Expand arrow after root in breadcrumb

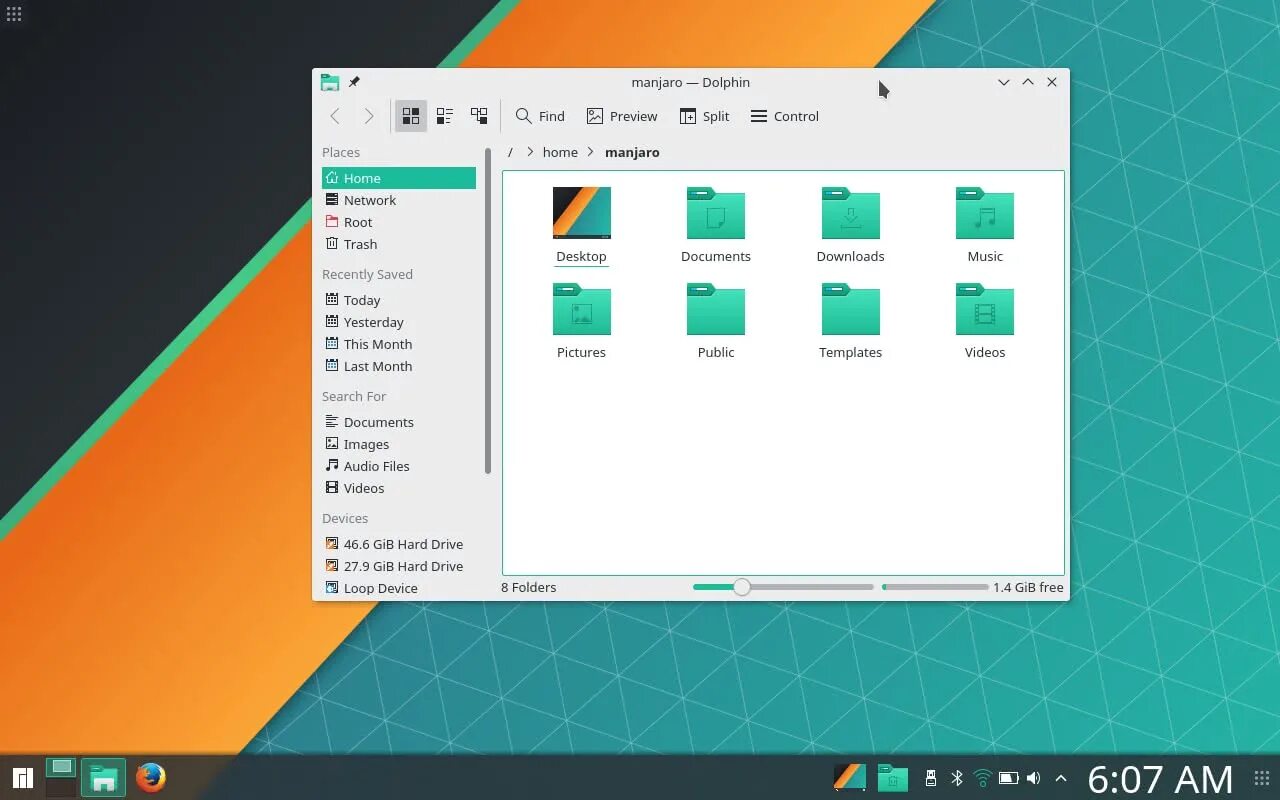pyautogui.click(x=530, y=152)
